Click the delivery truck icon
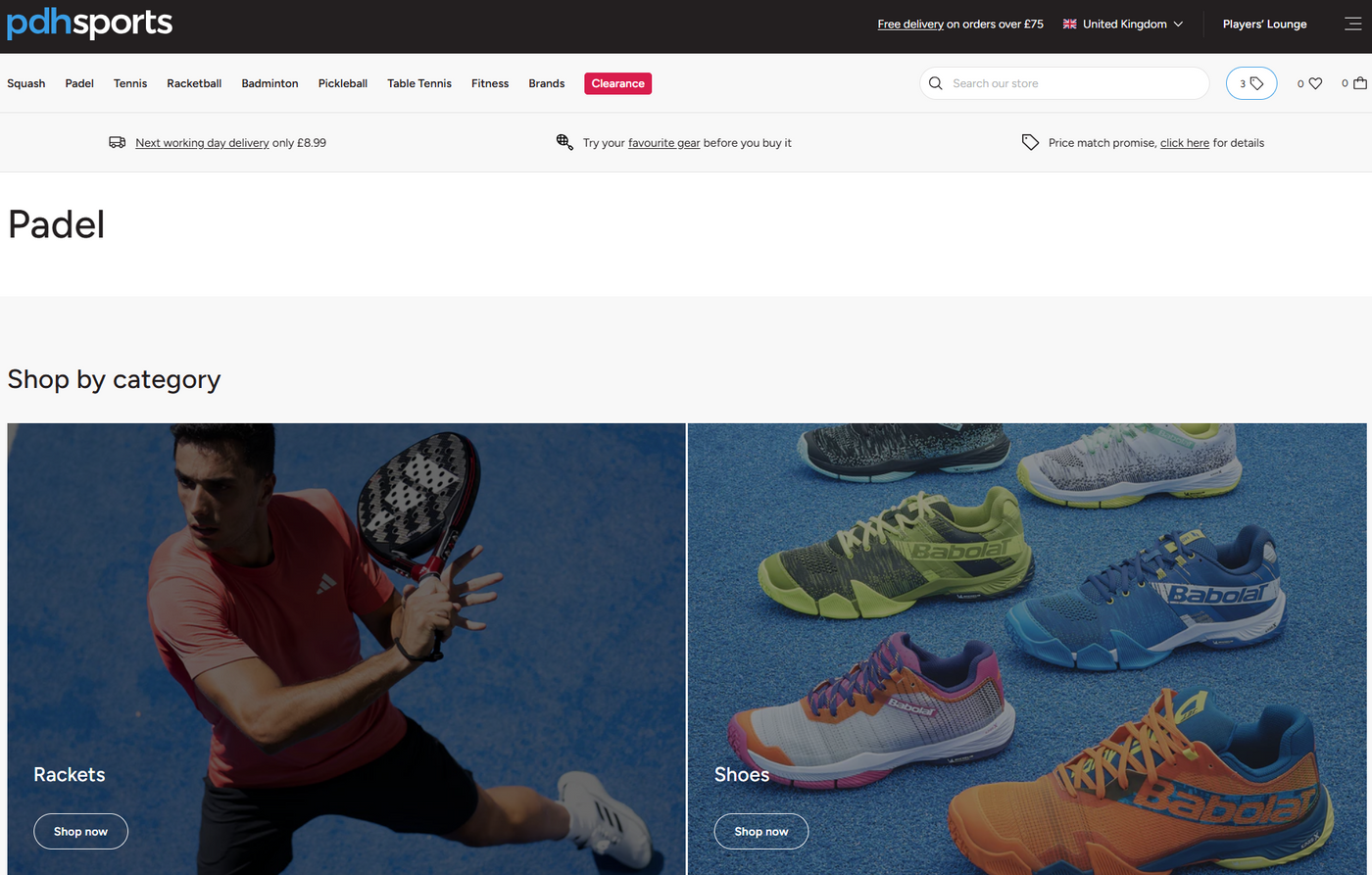 click(x=118, y=142)
